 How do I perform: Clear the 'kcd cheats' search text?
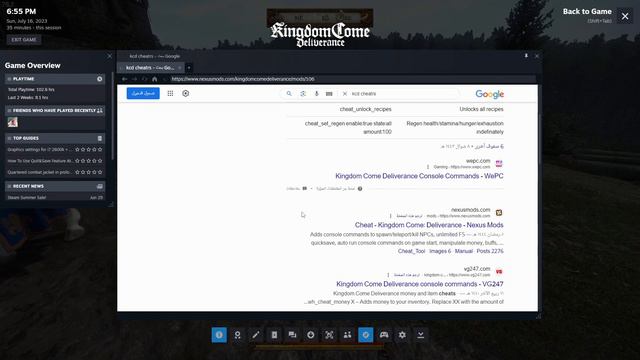[345, 94]
